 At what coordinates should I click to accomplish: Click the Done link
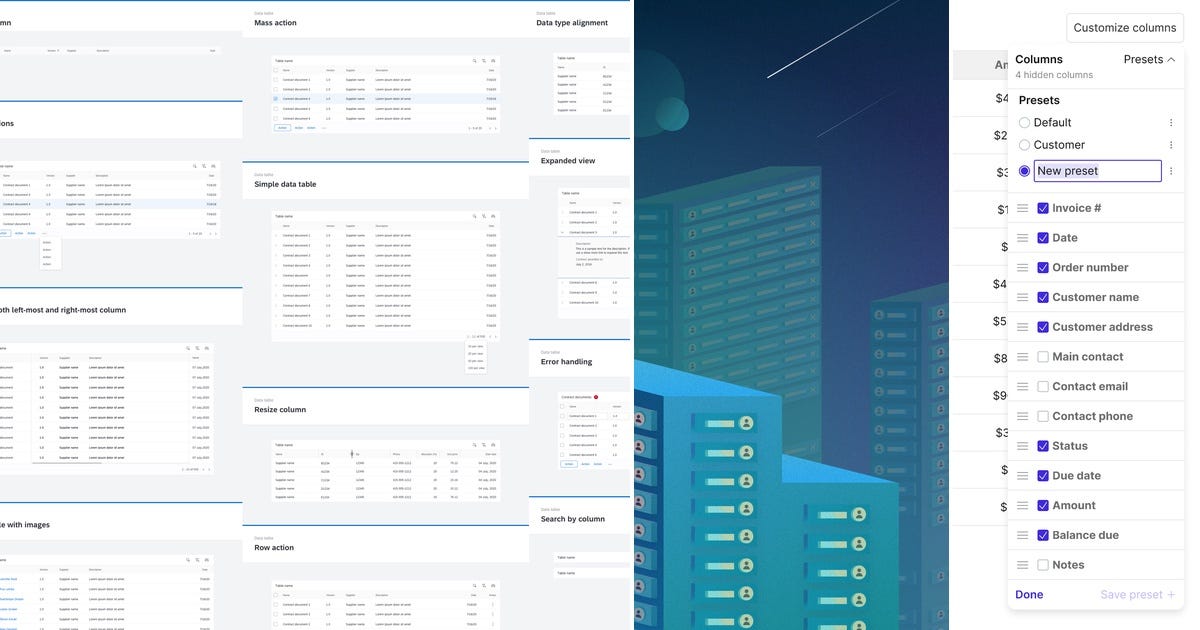[x=1029, y=595]
